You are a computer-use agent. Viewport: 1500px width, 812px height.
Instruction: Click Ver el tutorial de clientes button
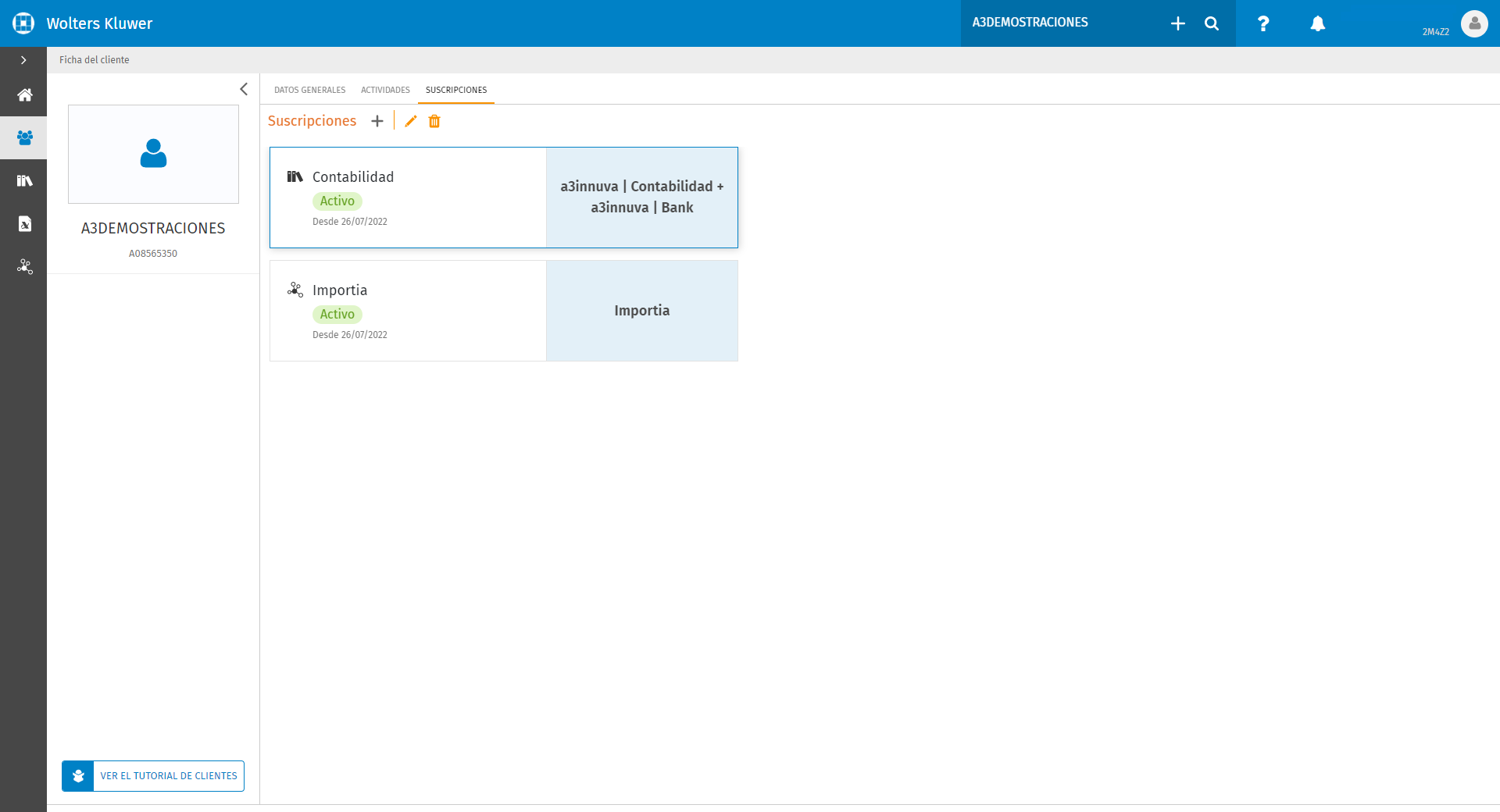[153, 776]
